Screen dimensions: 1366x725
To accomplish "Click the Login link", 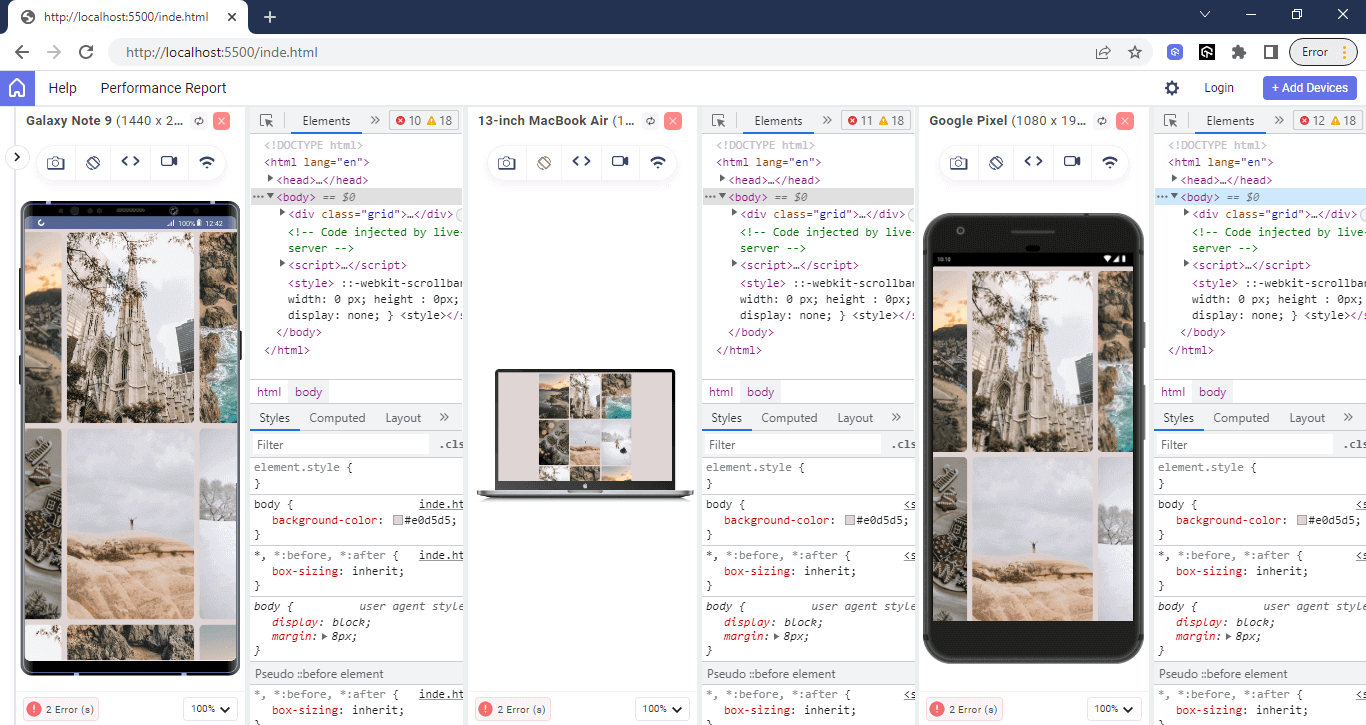I will click(x=1219, y=88).
